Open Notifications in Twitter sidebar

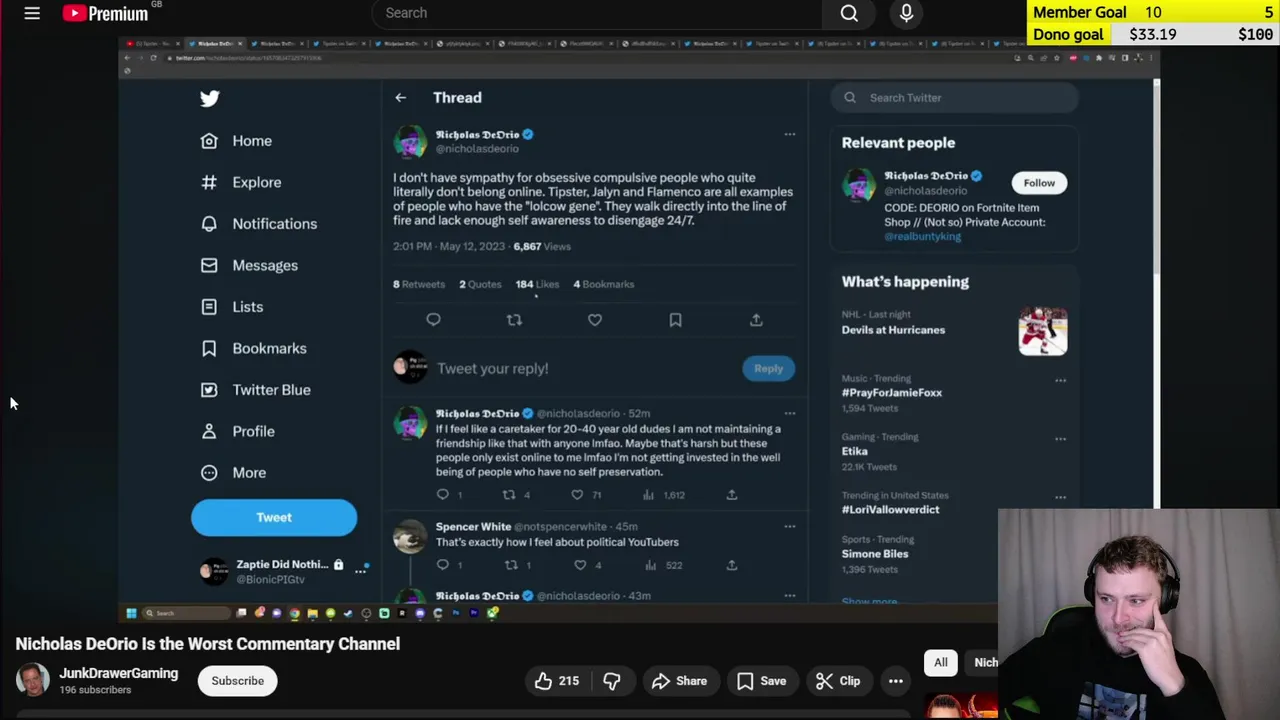tap(259, 224)
